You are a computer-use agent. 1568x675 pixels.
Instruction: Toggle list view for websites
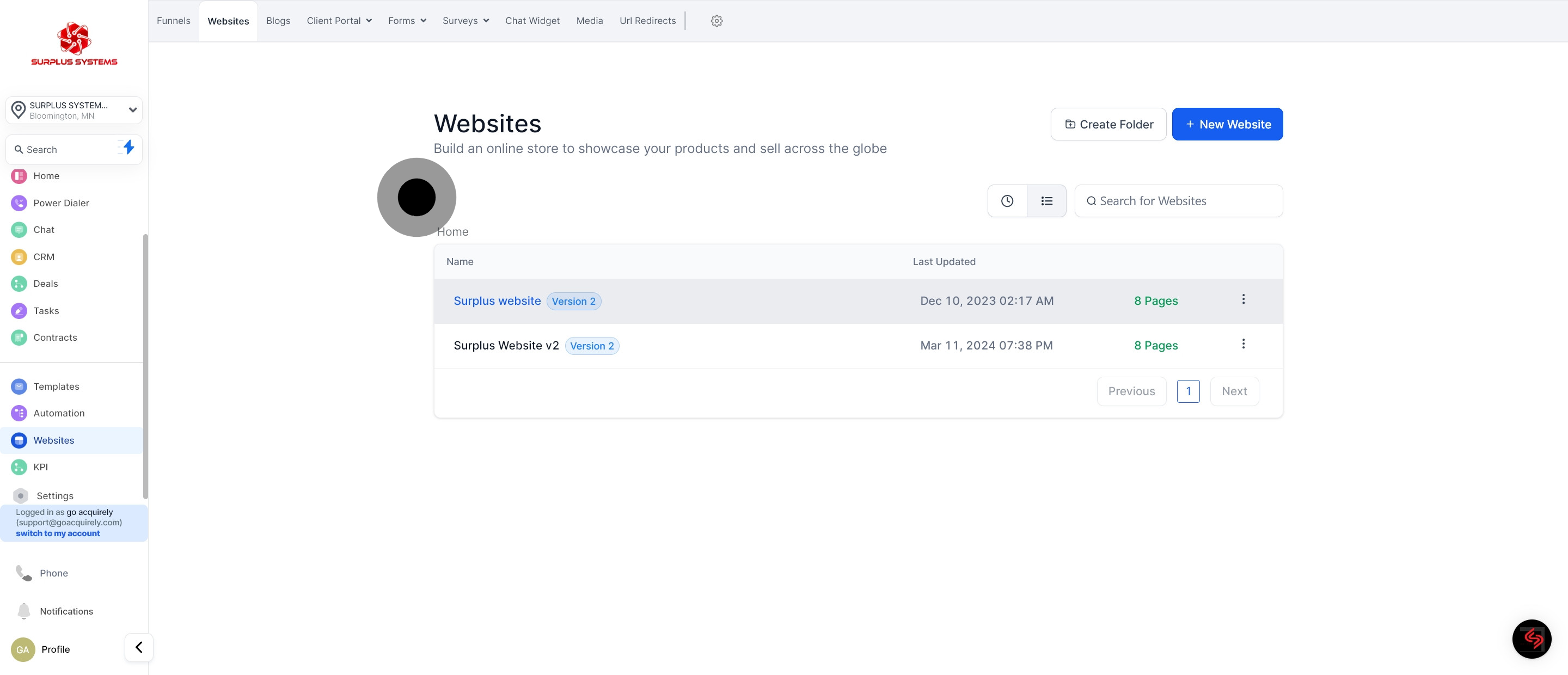[x=1046, y=200]
